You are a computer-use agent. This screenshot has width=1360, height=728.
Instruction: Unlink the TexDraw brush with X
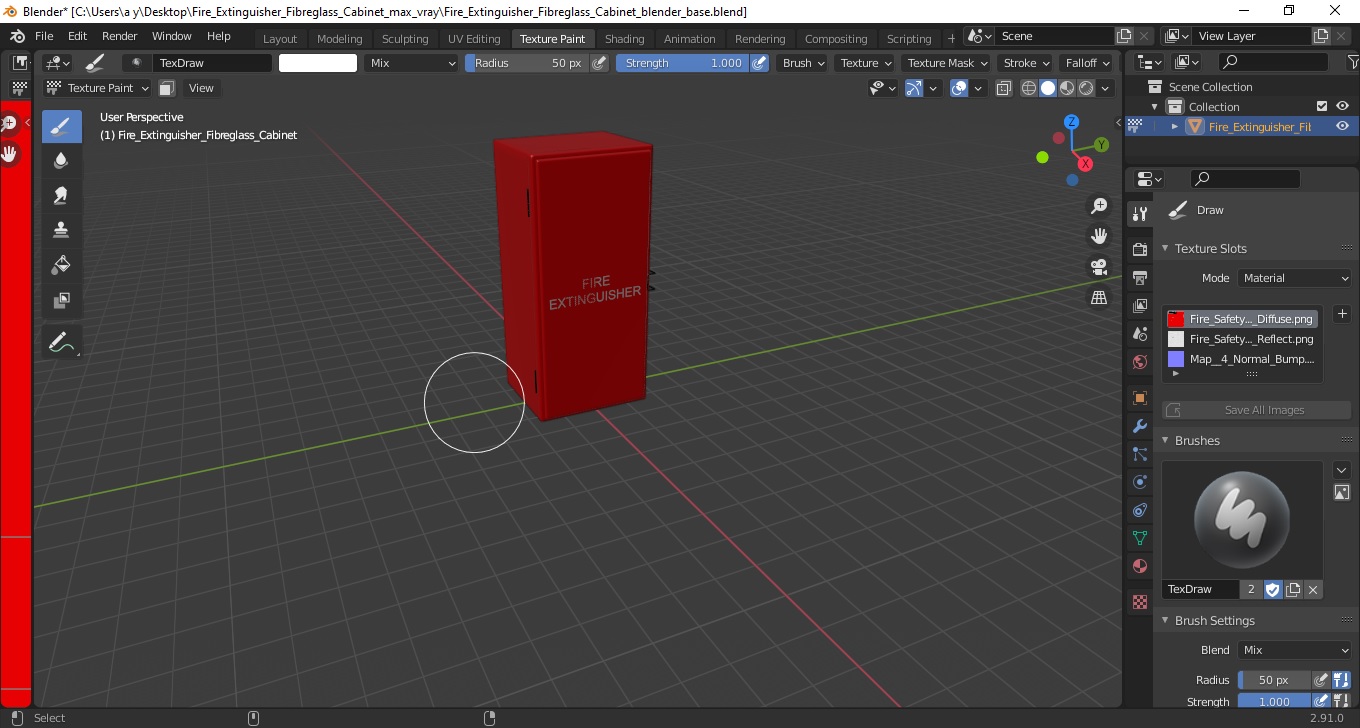tap(1313, 589)
